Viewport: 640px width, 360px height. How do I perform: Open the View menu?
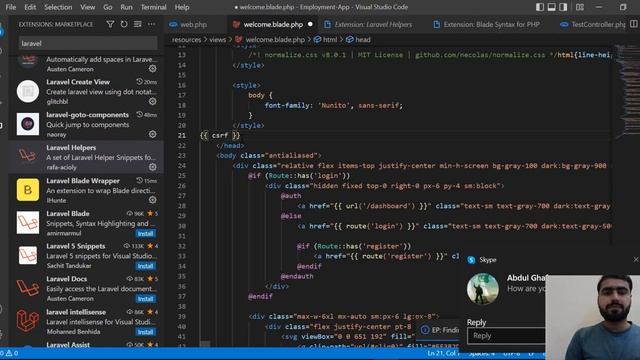(x=87, y=7)
